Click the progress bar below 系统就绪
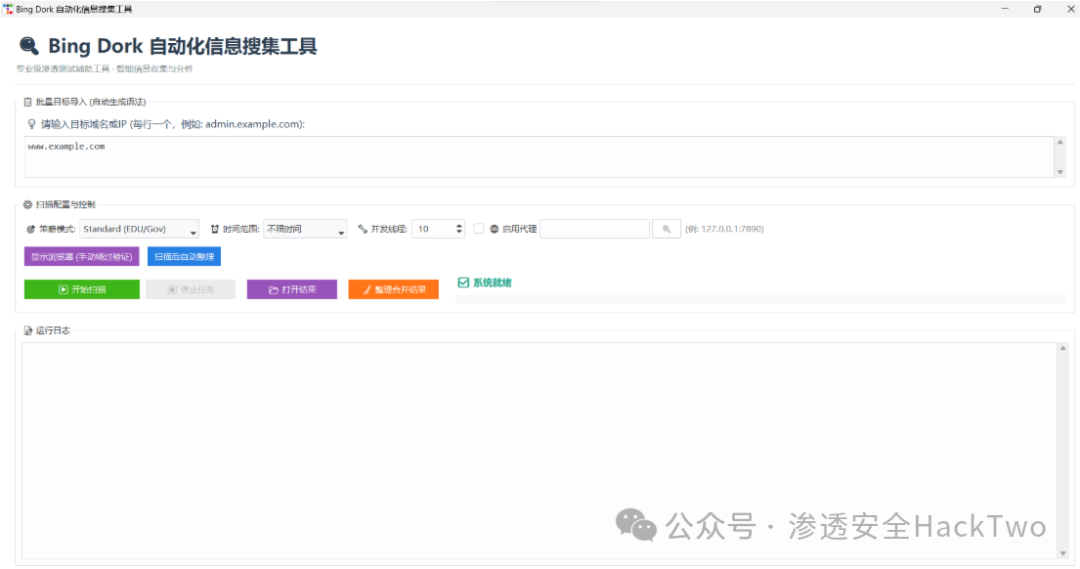Image resolution: width=1080 pixels, height=569 pixels. (760, 299)
